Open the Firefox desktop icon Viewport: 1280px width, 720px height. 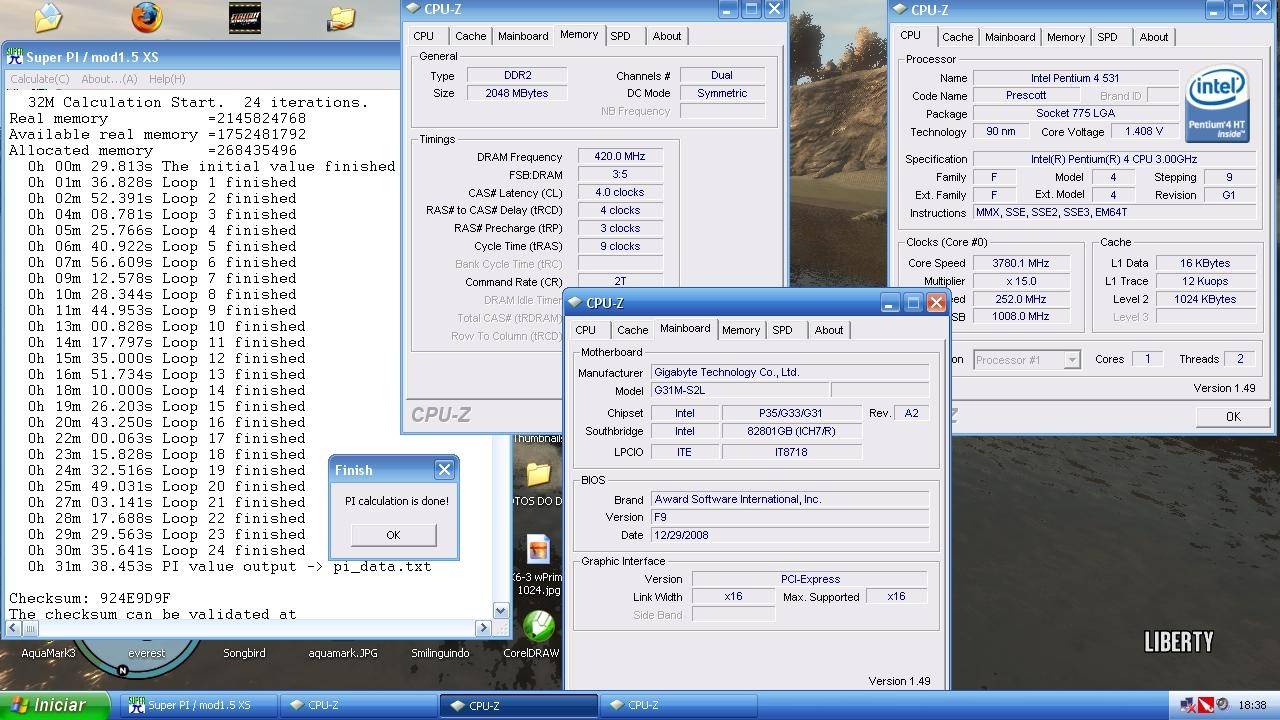pos(147,17)
